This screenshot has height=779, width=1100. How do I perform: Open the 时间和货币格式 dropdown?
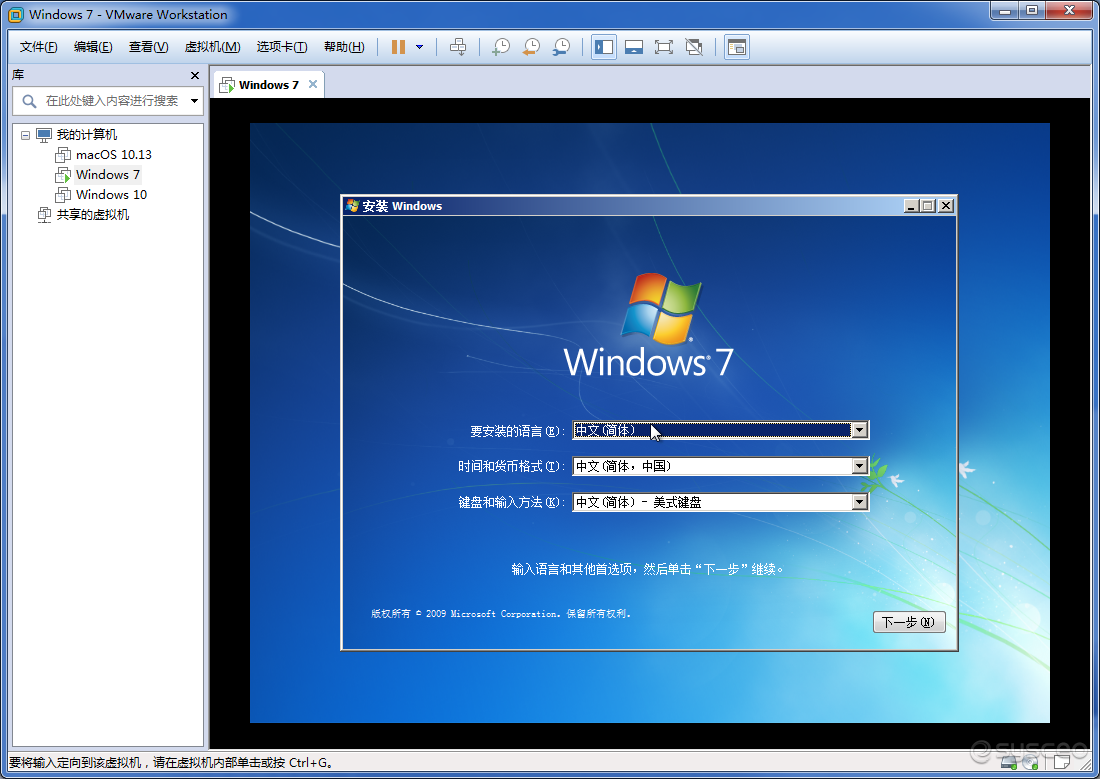(859, 466)
